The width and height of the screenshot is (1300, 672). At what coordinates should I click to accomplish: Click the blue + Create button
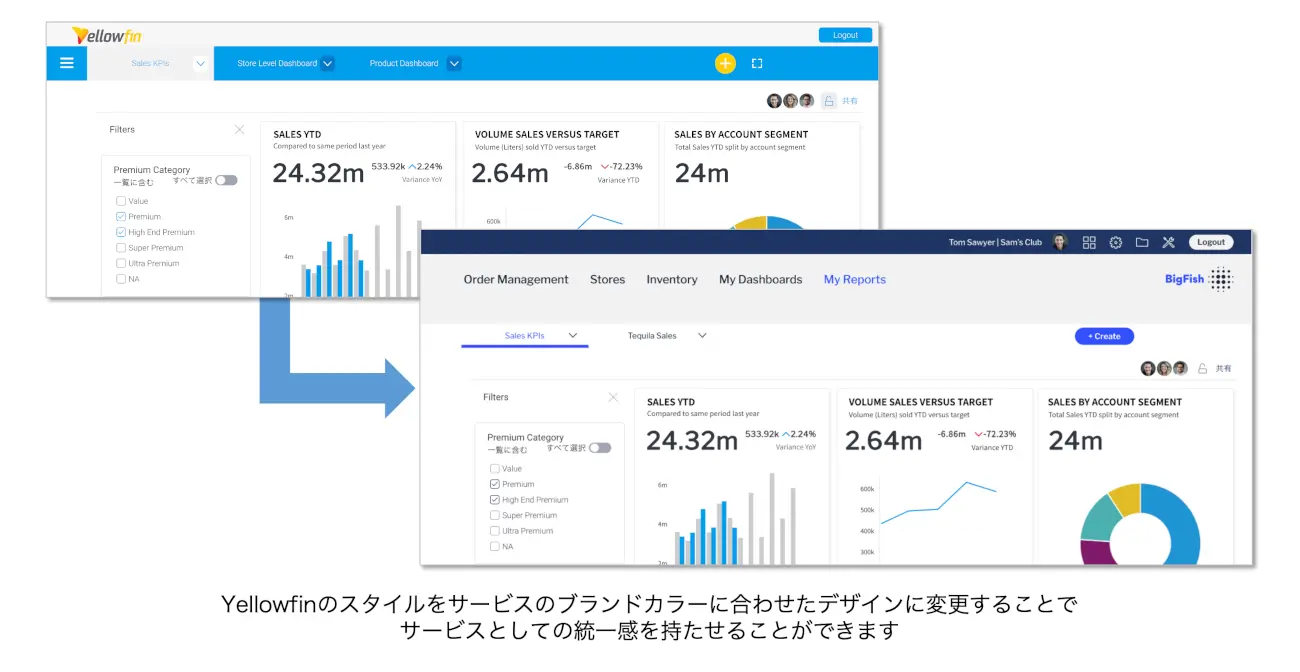1104,336
